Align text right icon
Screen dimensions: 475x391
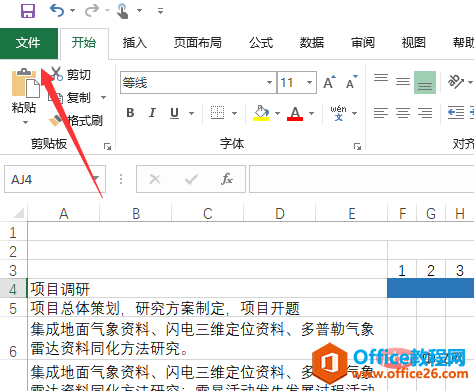coord(425,113)
